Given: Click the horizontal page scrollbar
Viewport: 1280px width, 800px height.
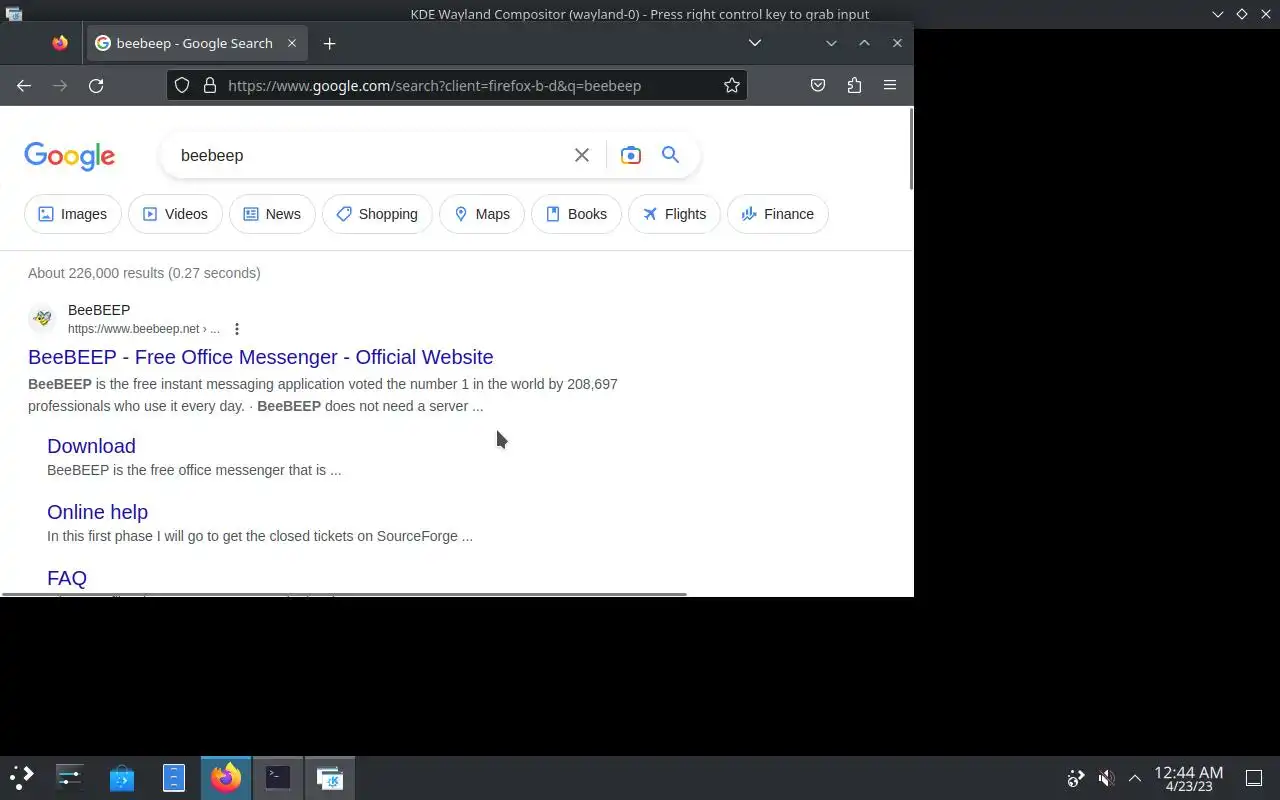Looking at the screenshot, I should point(344,594).
